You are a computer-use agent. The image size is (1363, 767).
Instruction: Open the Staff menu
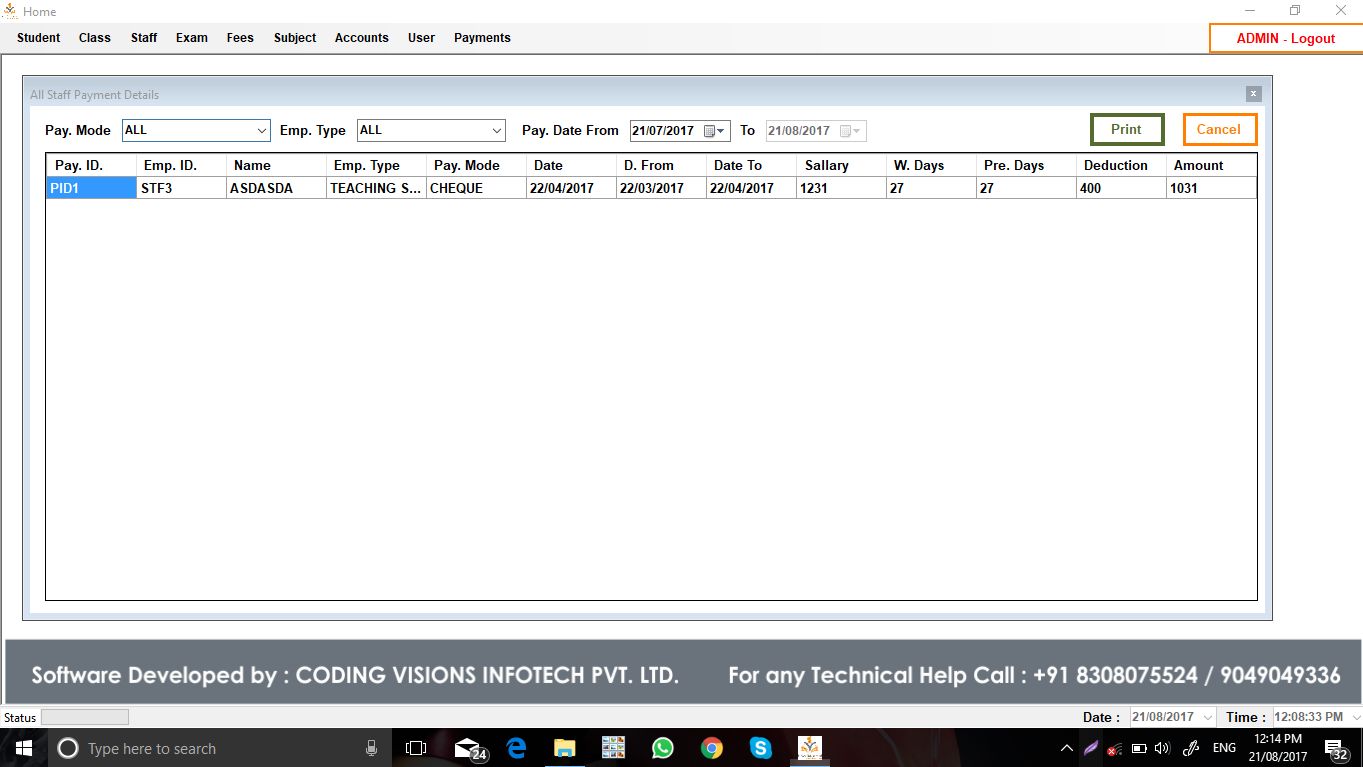(144, 38)
